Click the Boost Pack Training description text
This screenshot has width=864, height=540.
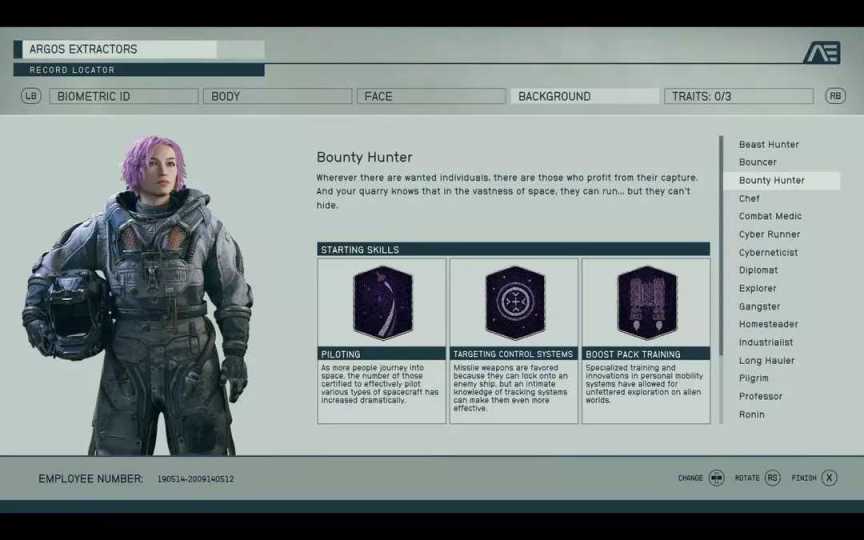(644, 384)
